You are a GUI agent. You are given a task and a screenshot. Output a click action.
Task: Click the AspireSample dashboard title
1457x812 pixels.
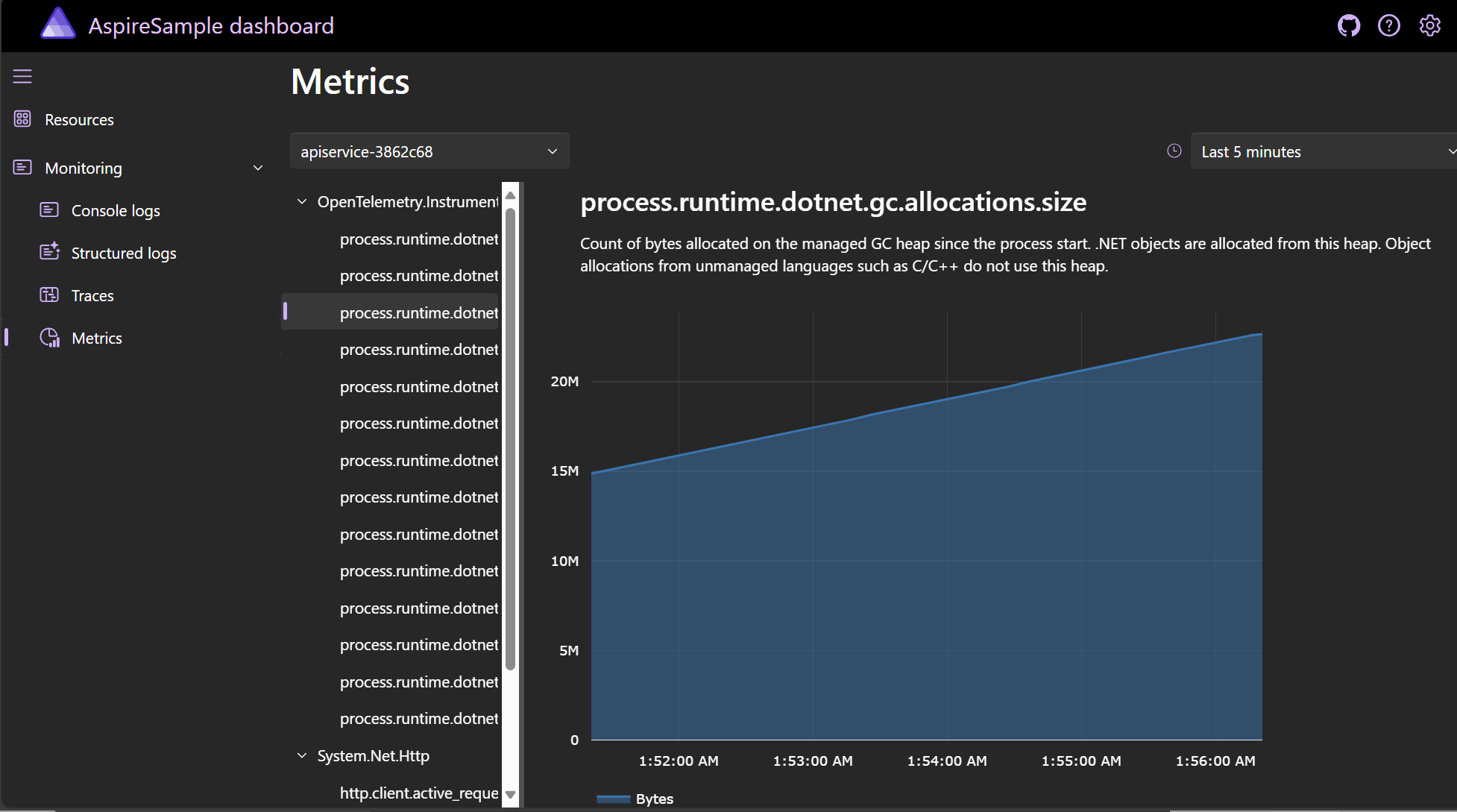tap(211, 26)
